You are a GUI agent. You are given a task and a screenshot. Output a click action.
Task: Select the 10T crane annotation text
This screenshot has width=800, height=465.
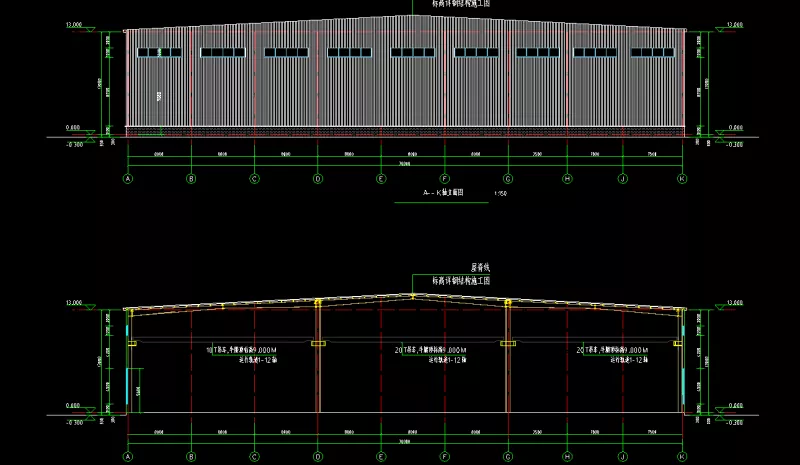tap(241, 350)
